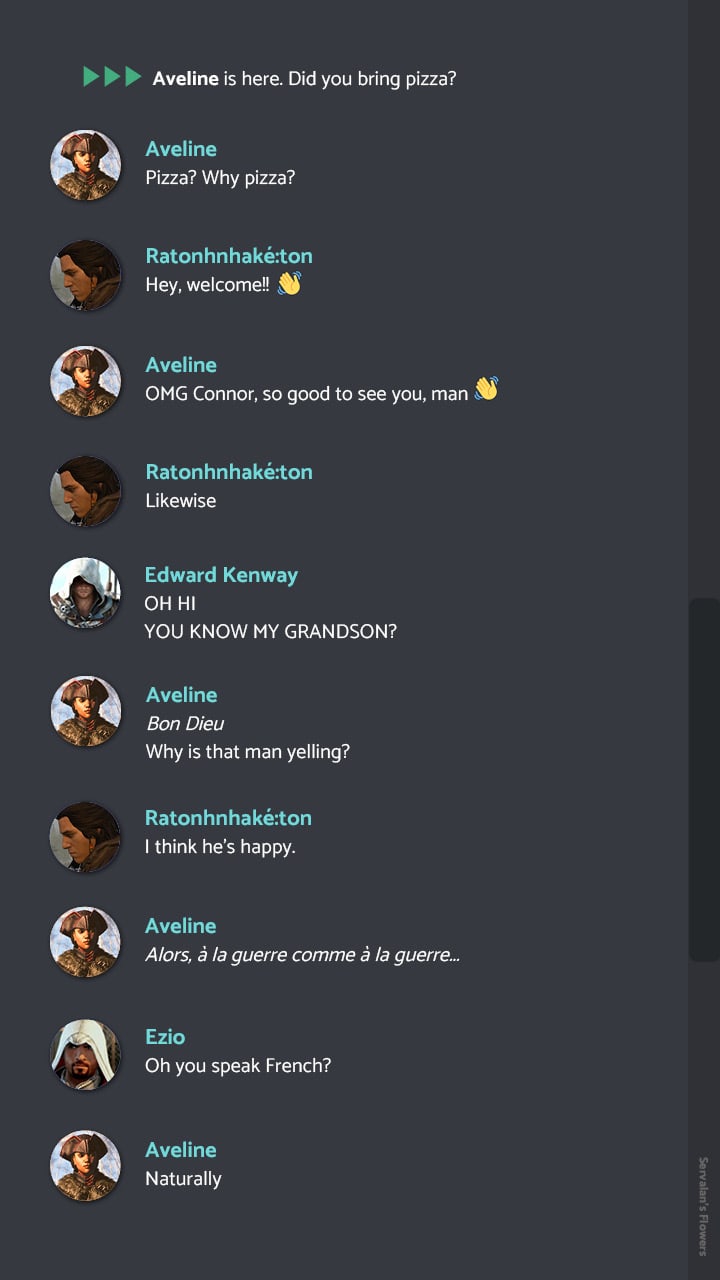Viewport: 720px width, 1280px height.
Task: Open the Edward Kenway username
Action: pos(221,575)
